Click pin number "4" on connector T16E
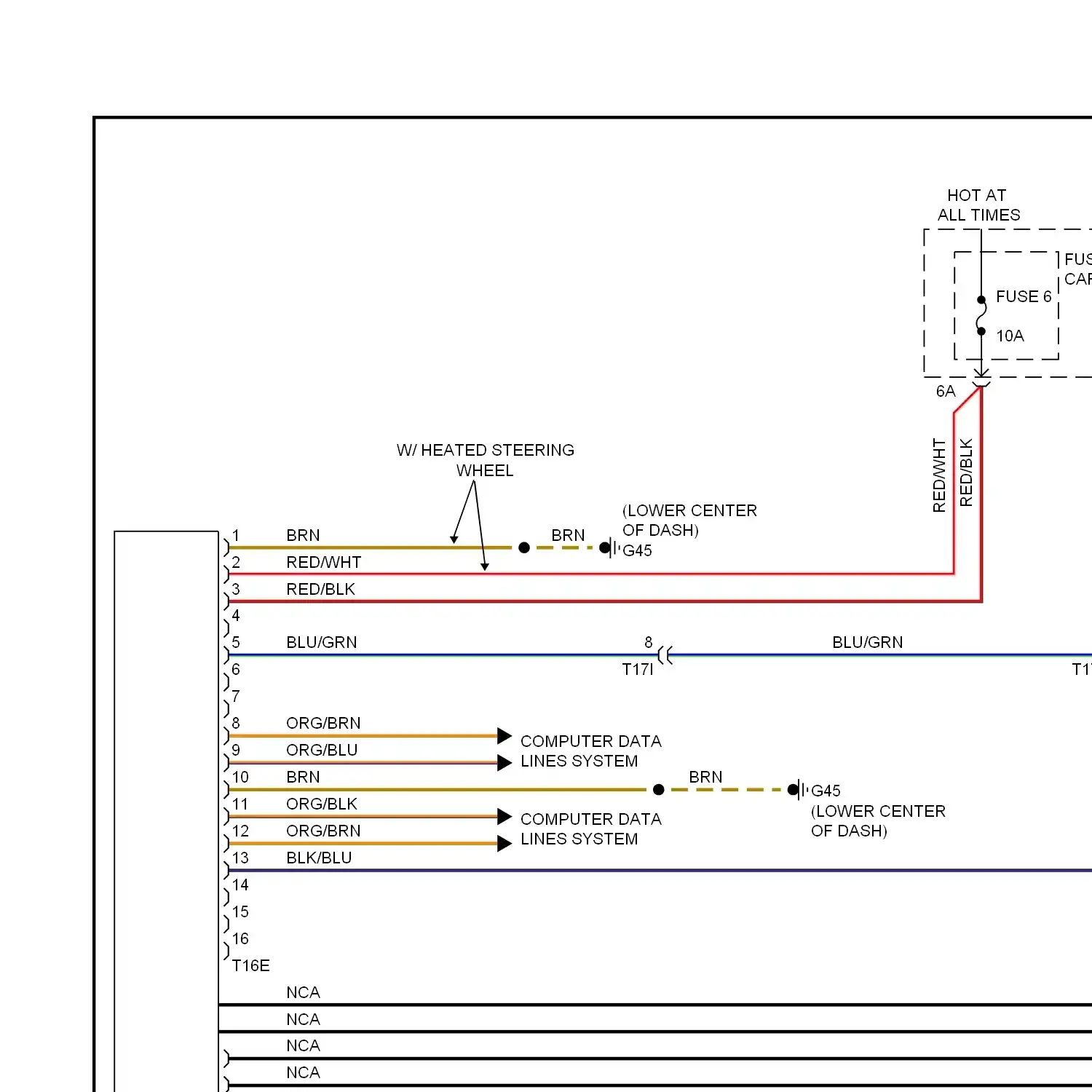 [236, 616]
